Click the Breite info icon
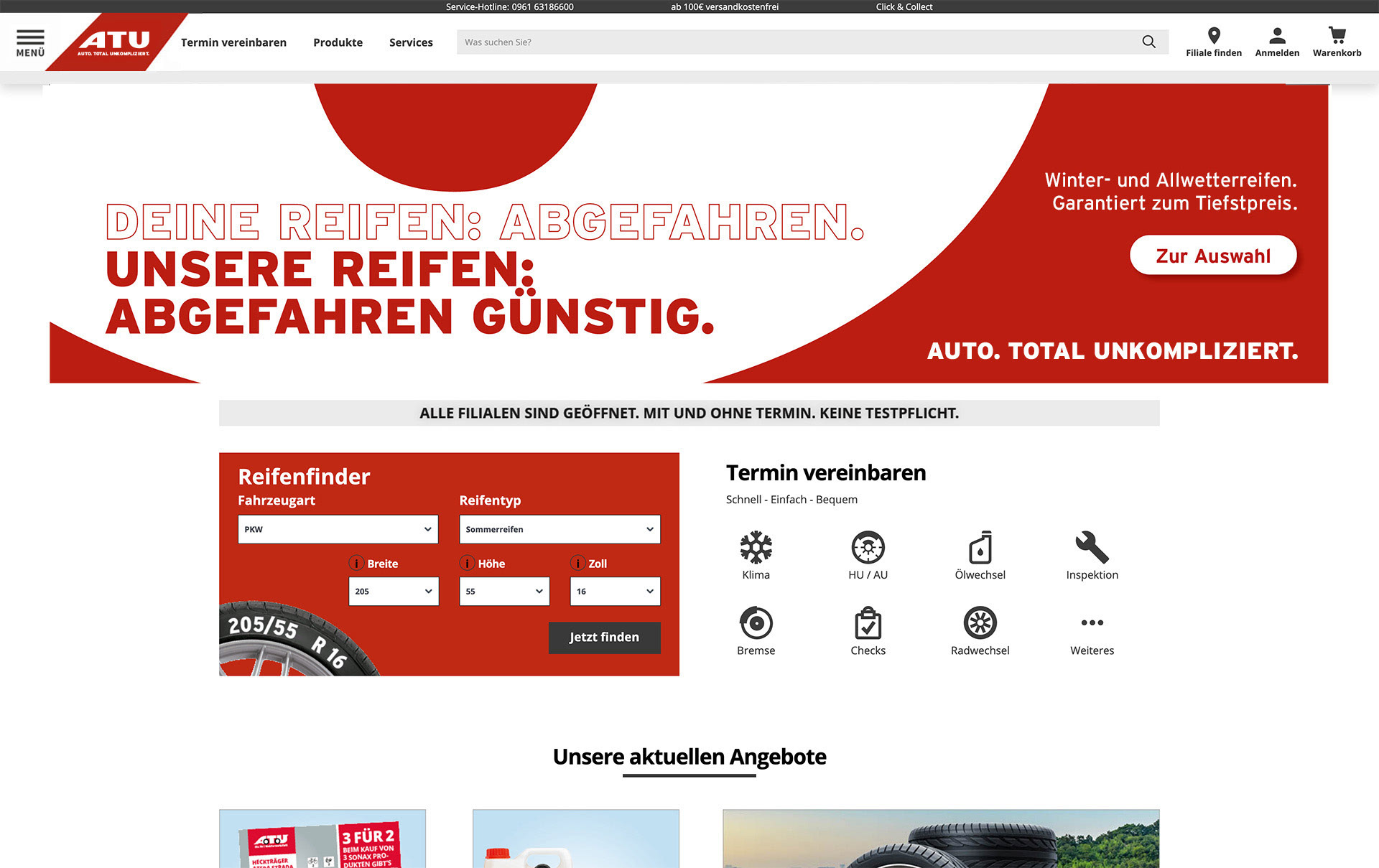This screenshot has height=868, width=1379. point(356,564)
